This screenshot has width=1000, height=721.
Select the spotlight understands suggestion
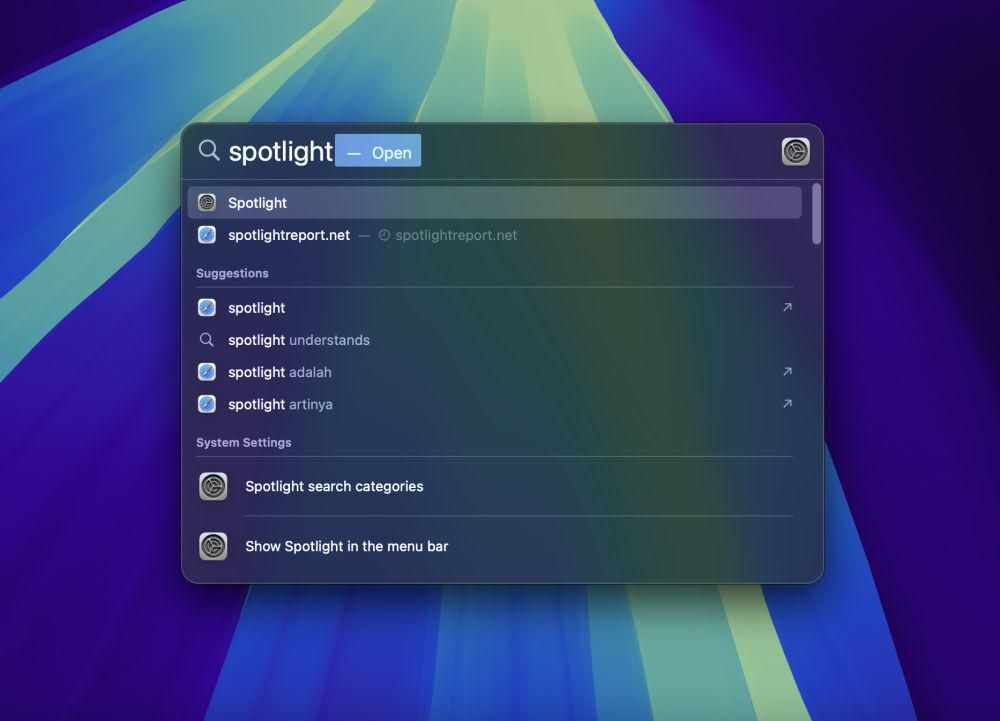click(x=298, y=340)
